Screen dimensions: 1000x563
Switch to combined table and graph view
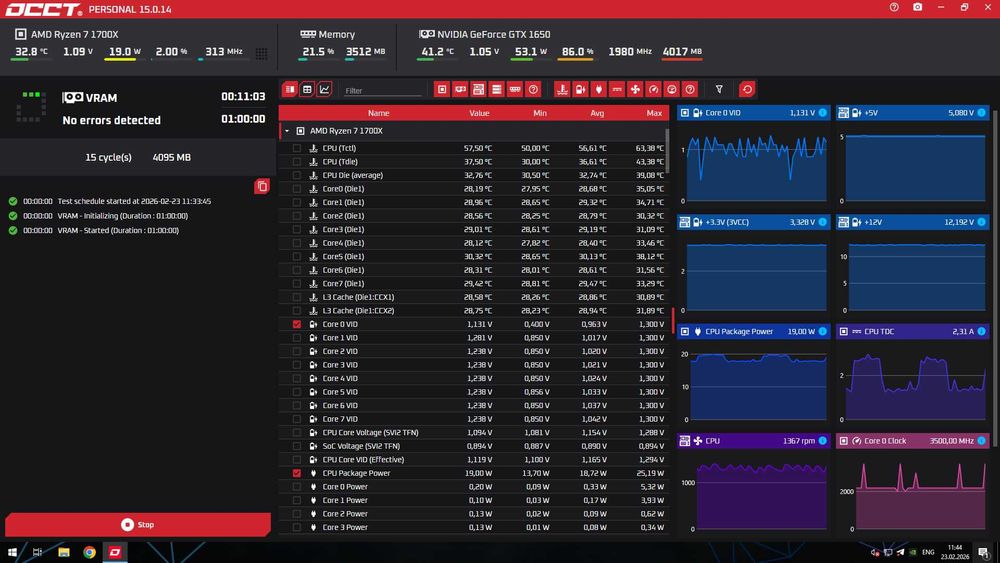tap(290, 89)
